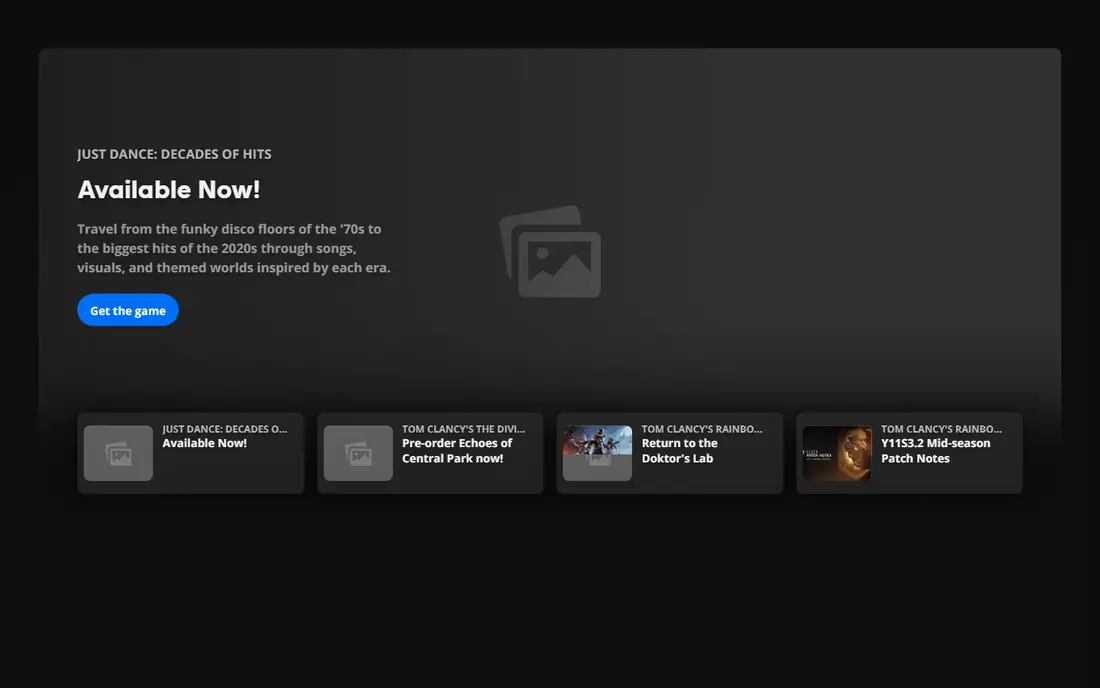
Task: Click the Patch Notes golden artwork thumbnail
Action: (x=837, y=453)
